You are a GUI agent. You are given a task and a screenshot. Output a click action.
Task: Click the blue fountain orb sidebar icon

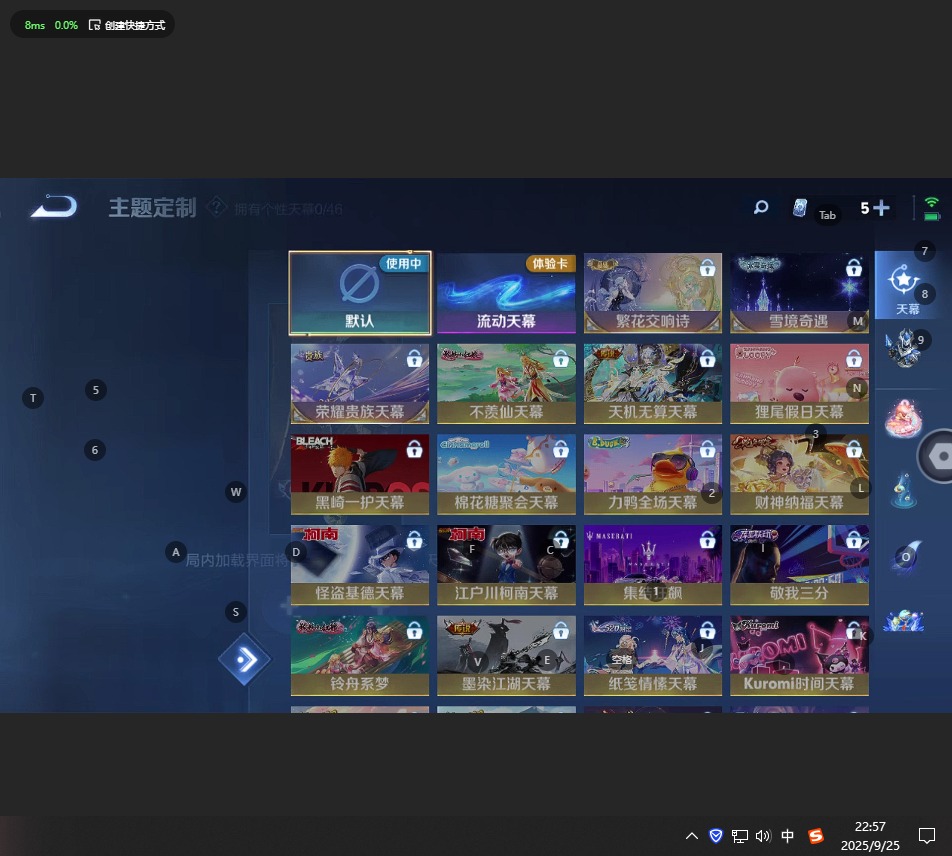[904, 489]
